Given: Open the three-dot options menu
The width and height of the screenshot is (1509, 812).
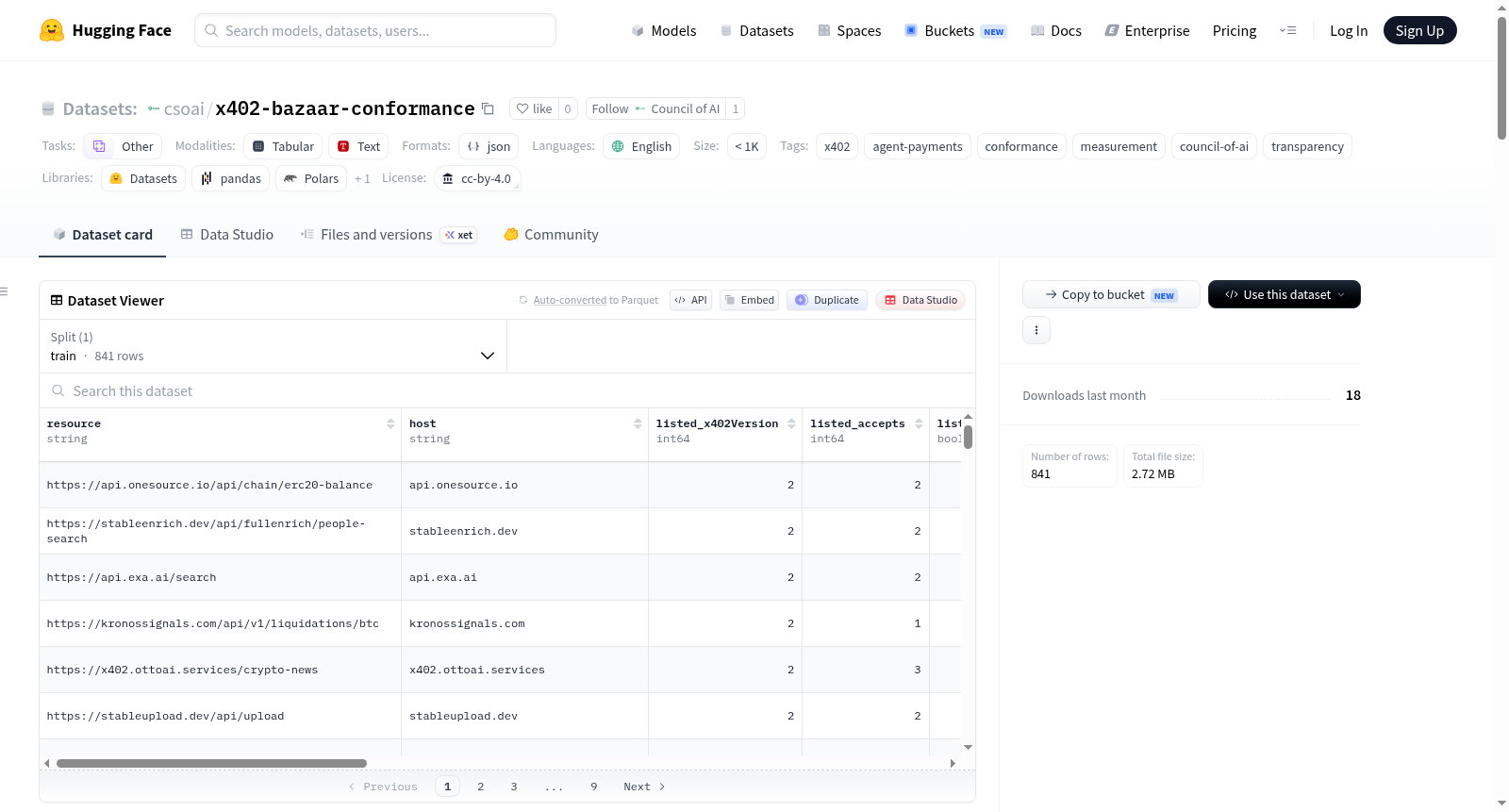Looking at the screenshot, I should pos(1036,330).
